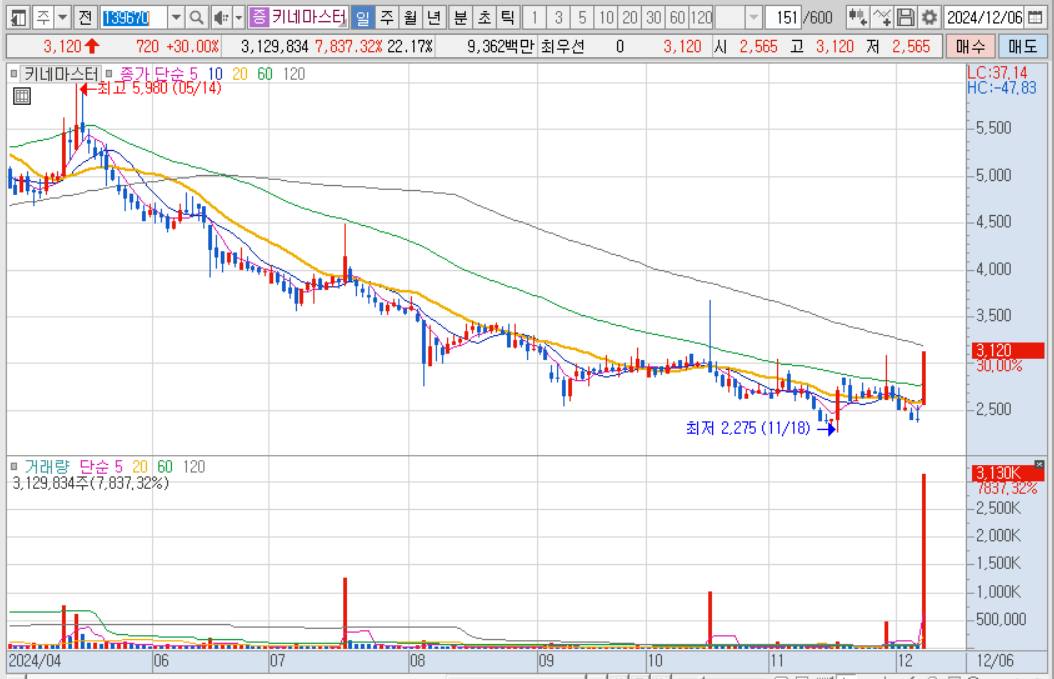Screen dimensions: 1054x679
Task: Click the candlestick chart type icon
Action: (x=857, y=17)
